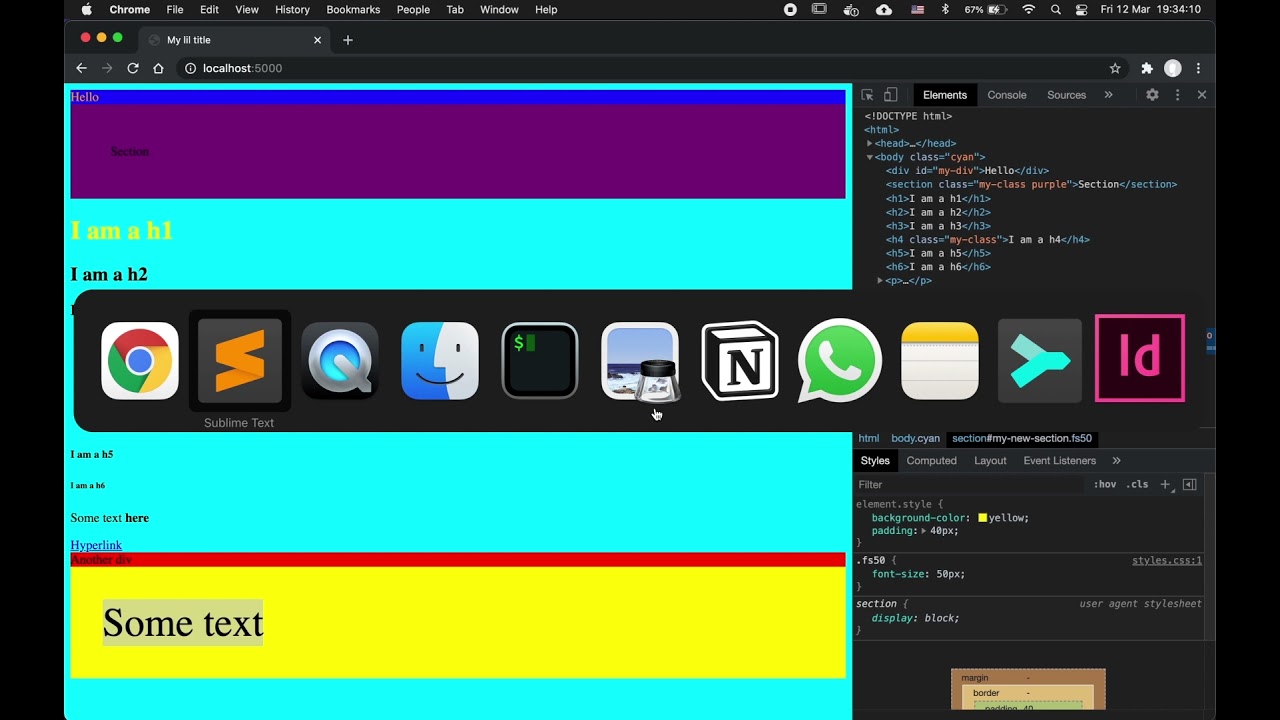Select Sublime Text in the app switcher

(x=240, y=360)
